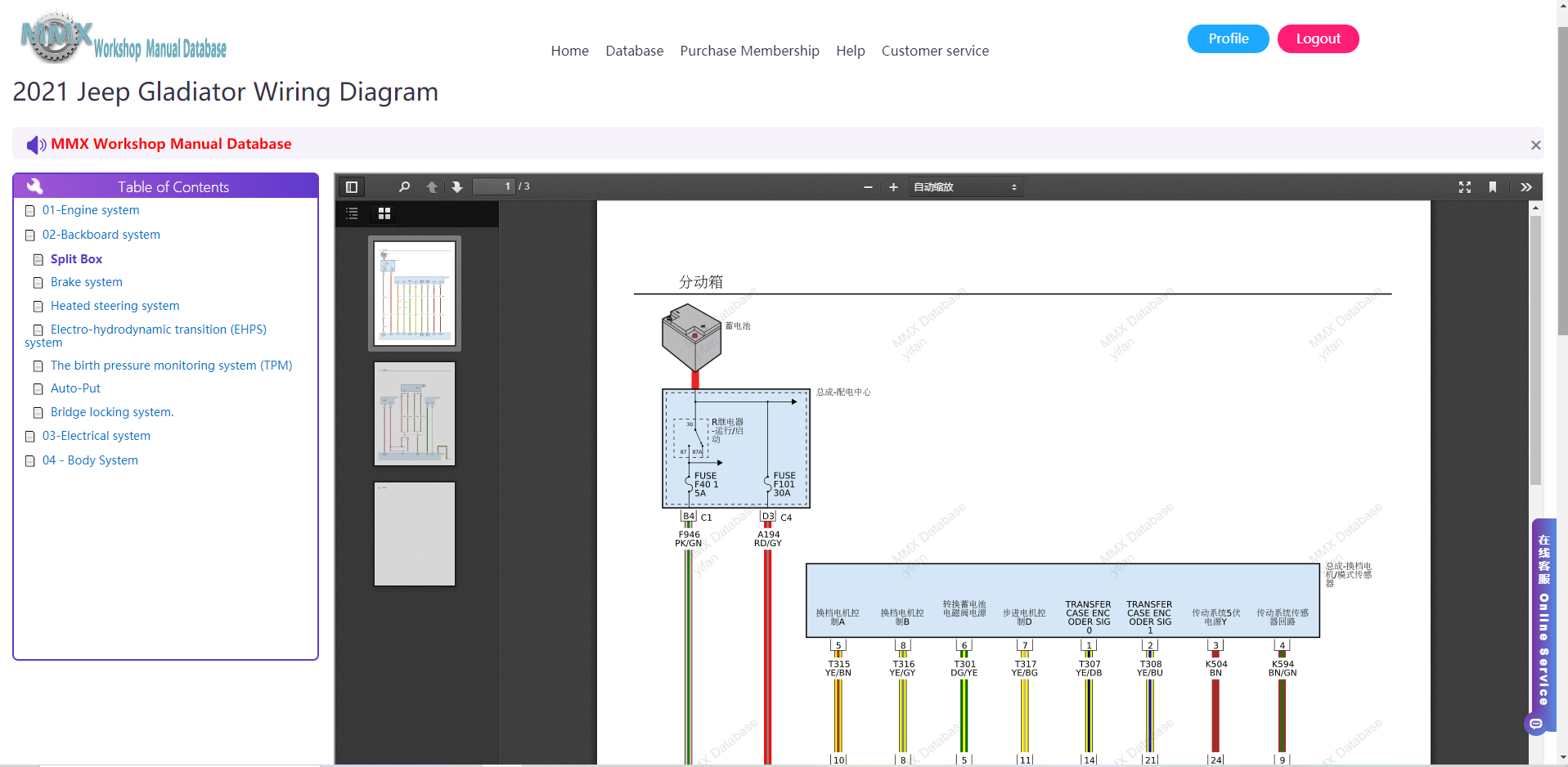
Task: Open the zoom level dropdown
Action: pyautogui.click(x=965, y=187)
